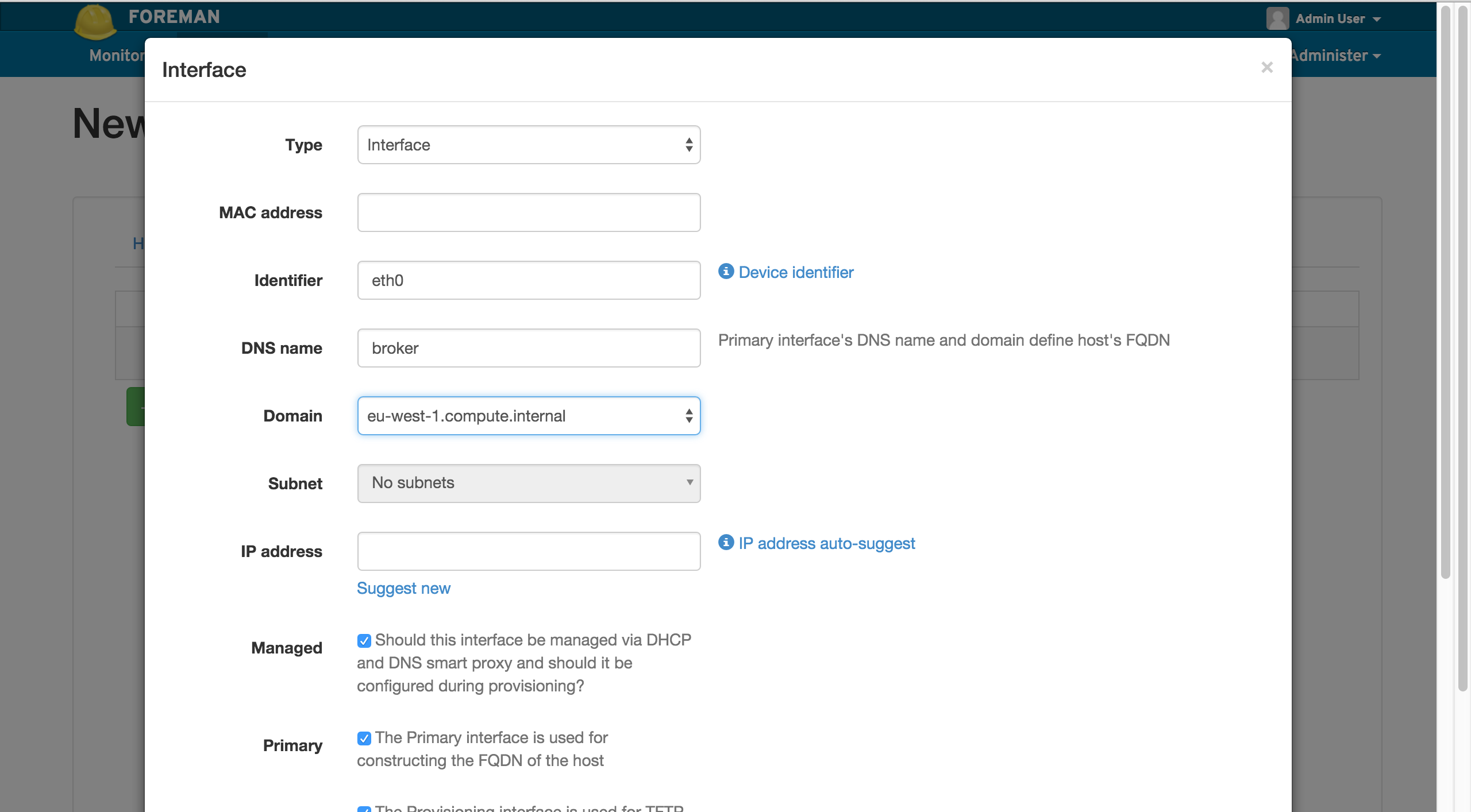Viewport: 1471px width, 812px height.
Task: Uncheck the Primary interface checkbox
Action: coord(364,738)
